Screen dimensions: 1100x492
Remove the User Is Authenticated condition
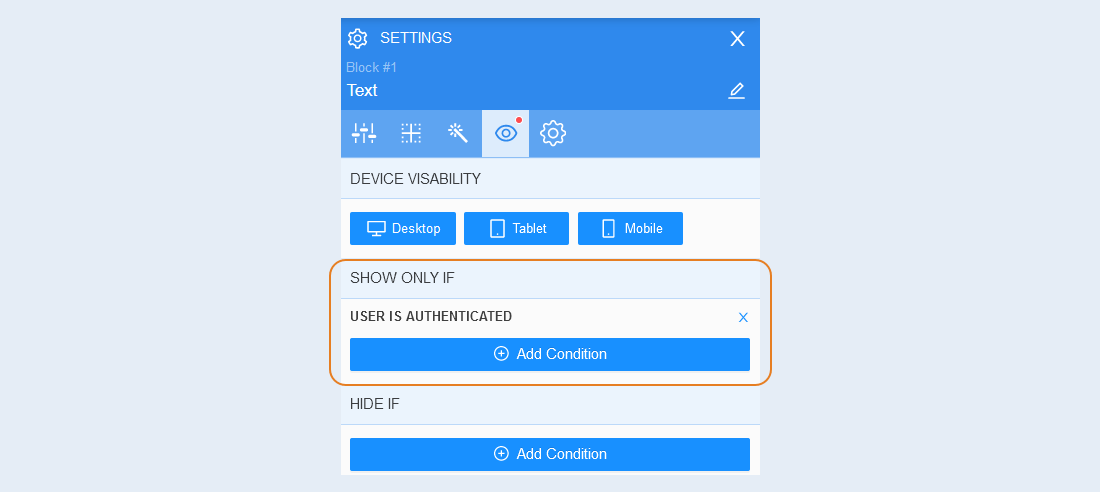pyautogui.click(x=744, y=318)
